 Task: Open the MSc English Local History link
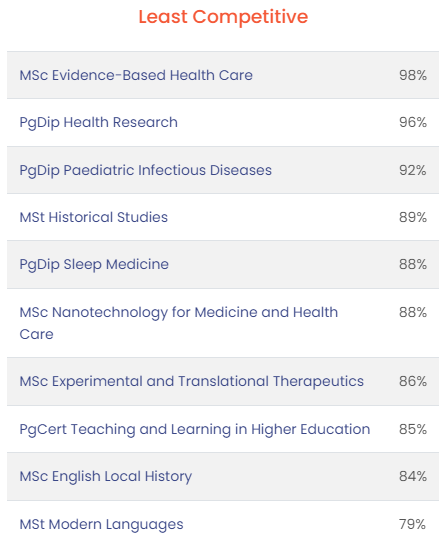click(x=105, y=477)
